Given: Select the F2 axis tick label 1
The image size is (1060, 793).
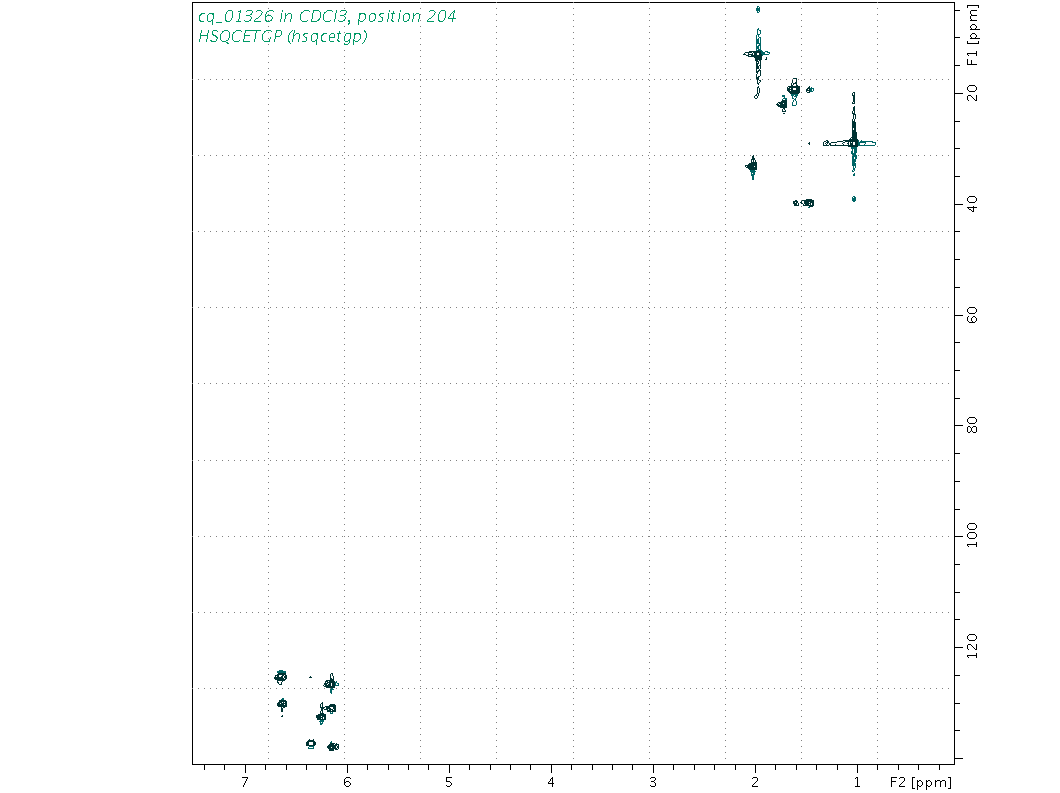Looking at the screenshot, I should click(857, 782).
